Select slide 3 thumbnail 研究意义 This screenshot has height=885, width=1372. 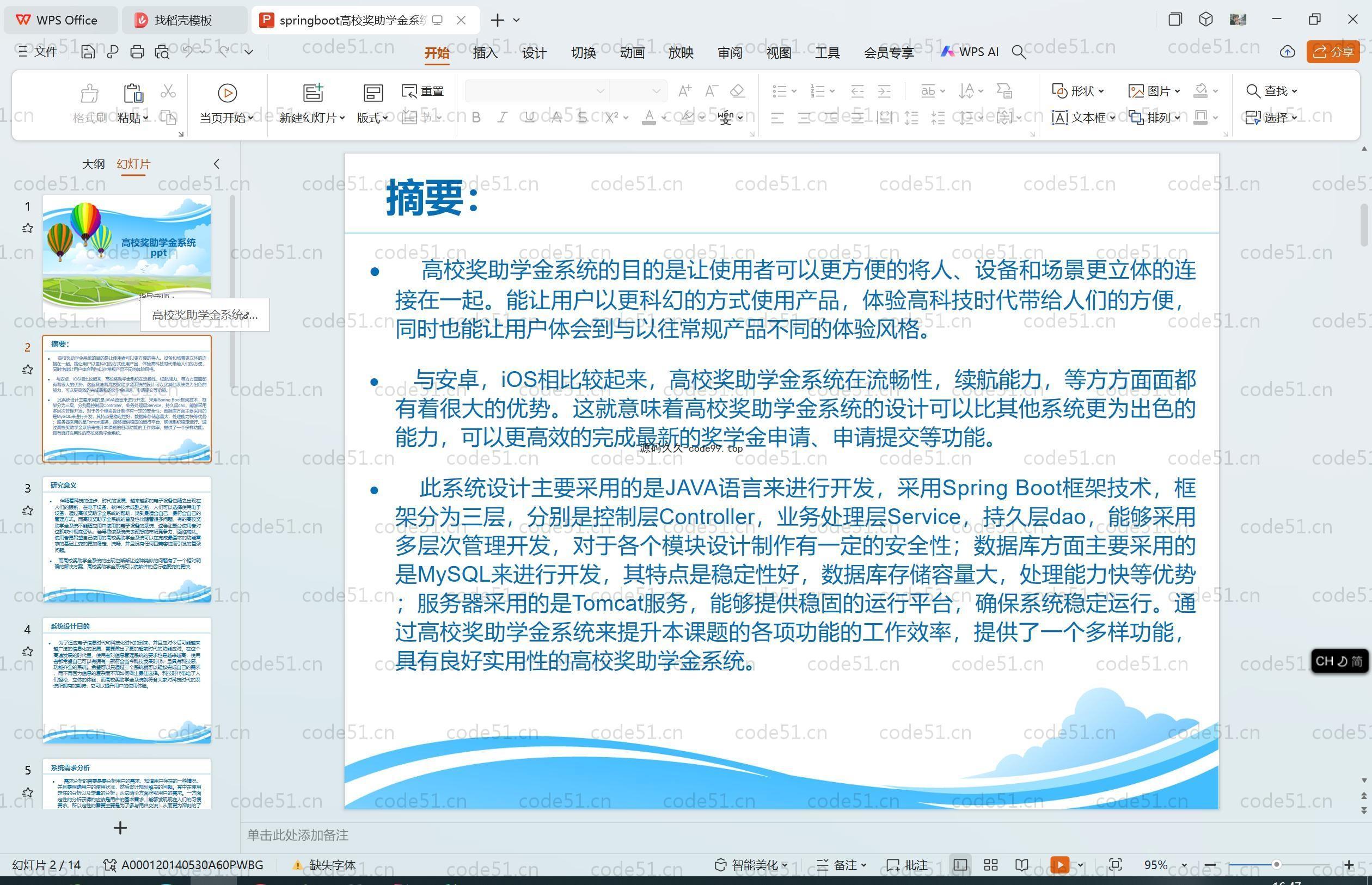(126, 539)
